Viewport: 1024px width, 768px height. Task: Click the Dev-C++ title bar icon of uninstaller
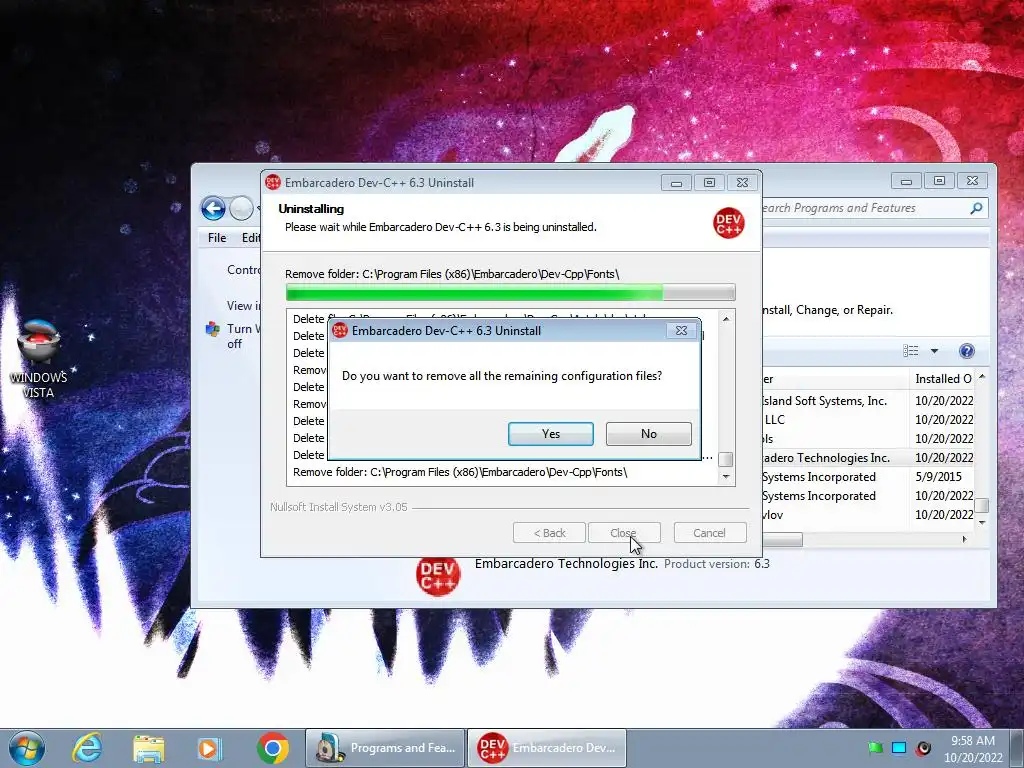(x=272, y=182)
